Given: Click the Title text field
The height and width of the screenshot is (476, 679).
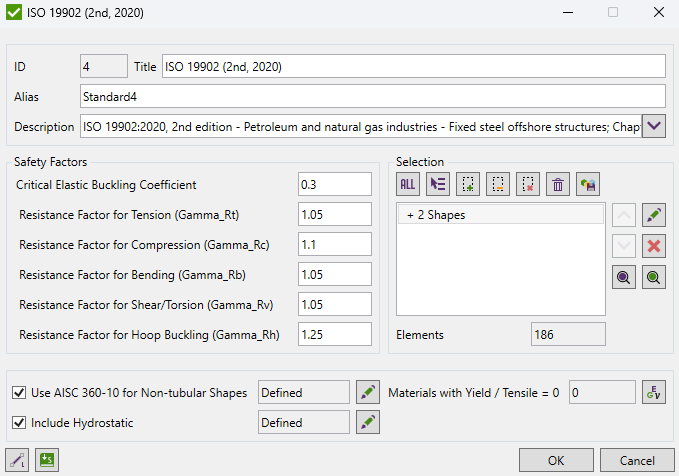Looking at the screenshot, I should 412,66.
